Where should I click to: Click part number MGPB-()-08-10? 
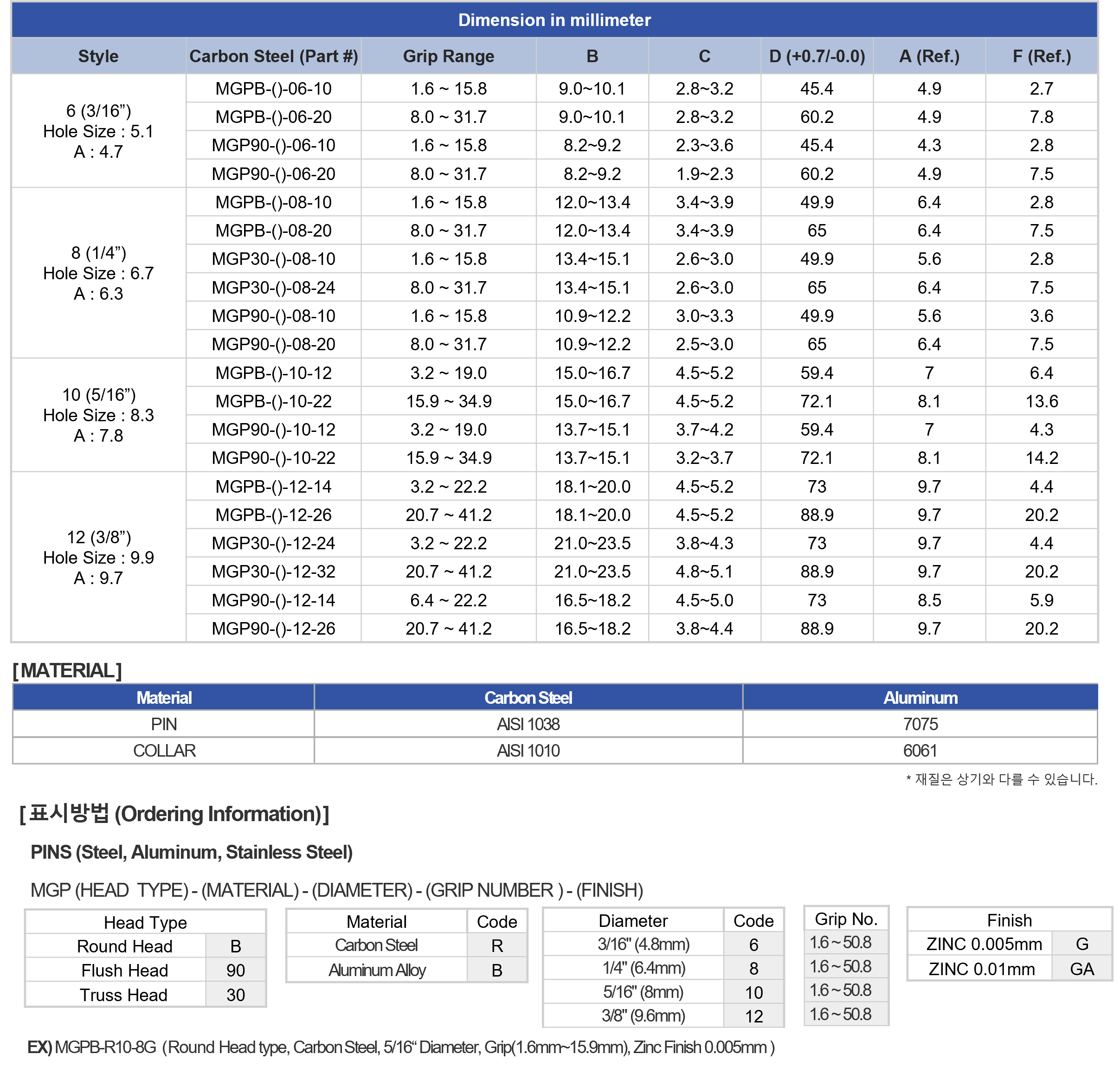click(274, 202)
